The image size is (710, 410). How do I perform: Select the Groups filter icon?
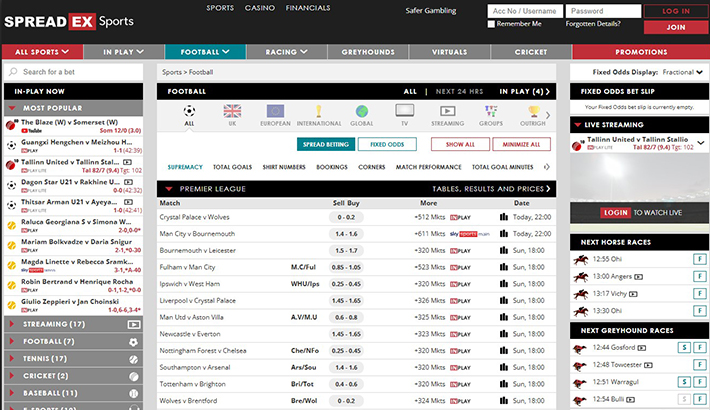(x=491, y=111)
